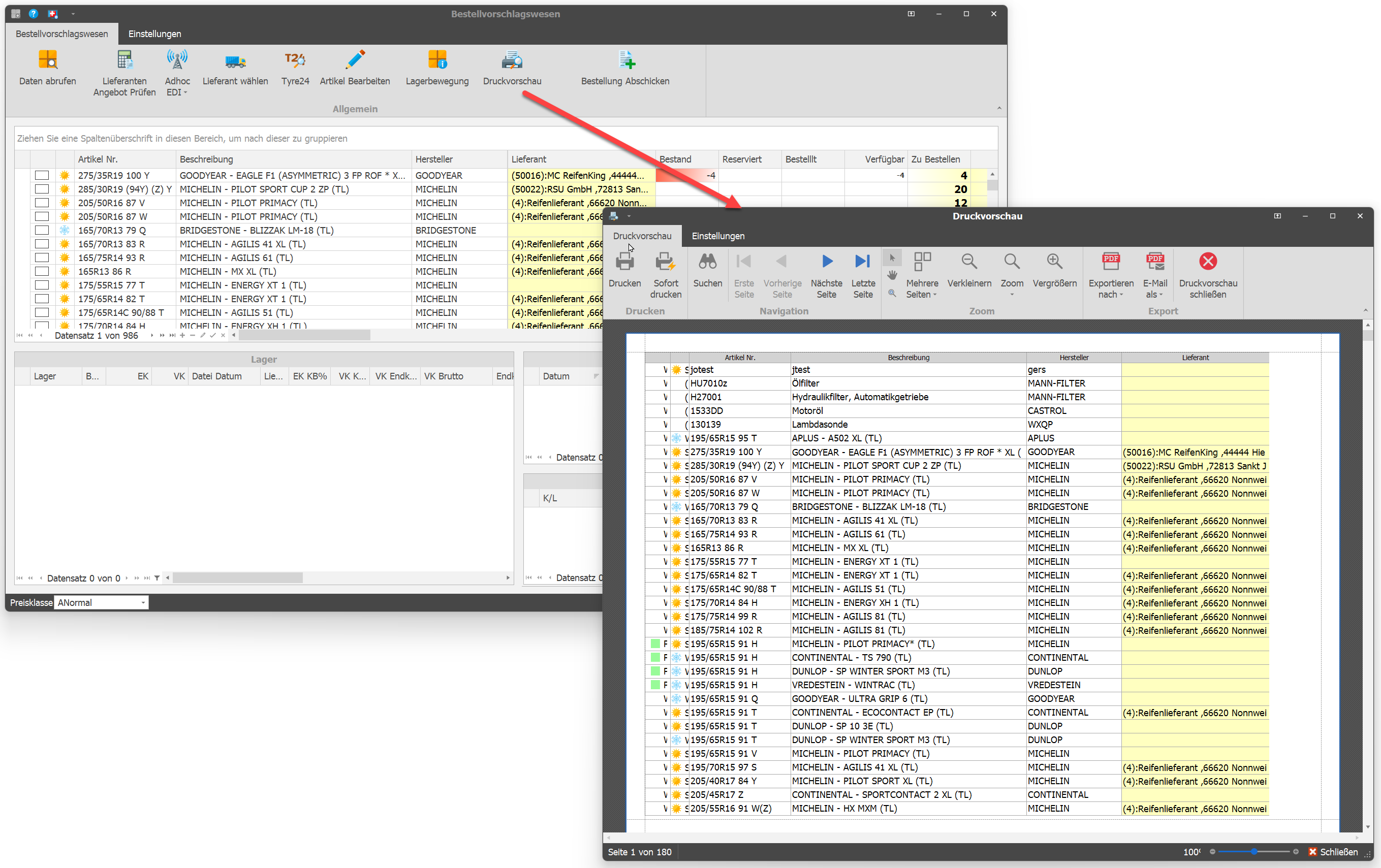Click Swiss flag icon in title bar
1381x868 pixels.
coord(52,14)
